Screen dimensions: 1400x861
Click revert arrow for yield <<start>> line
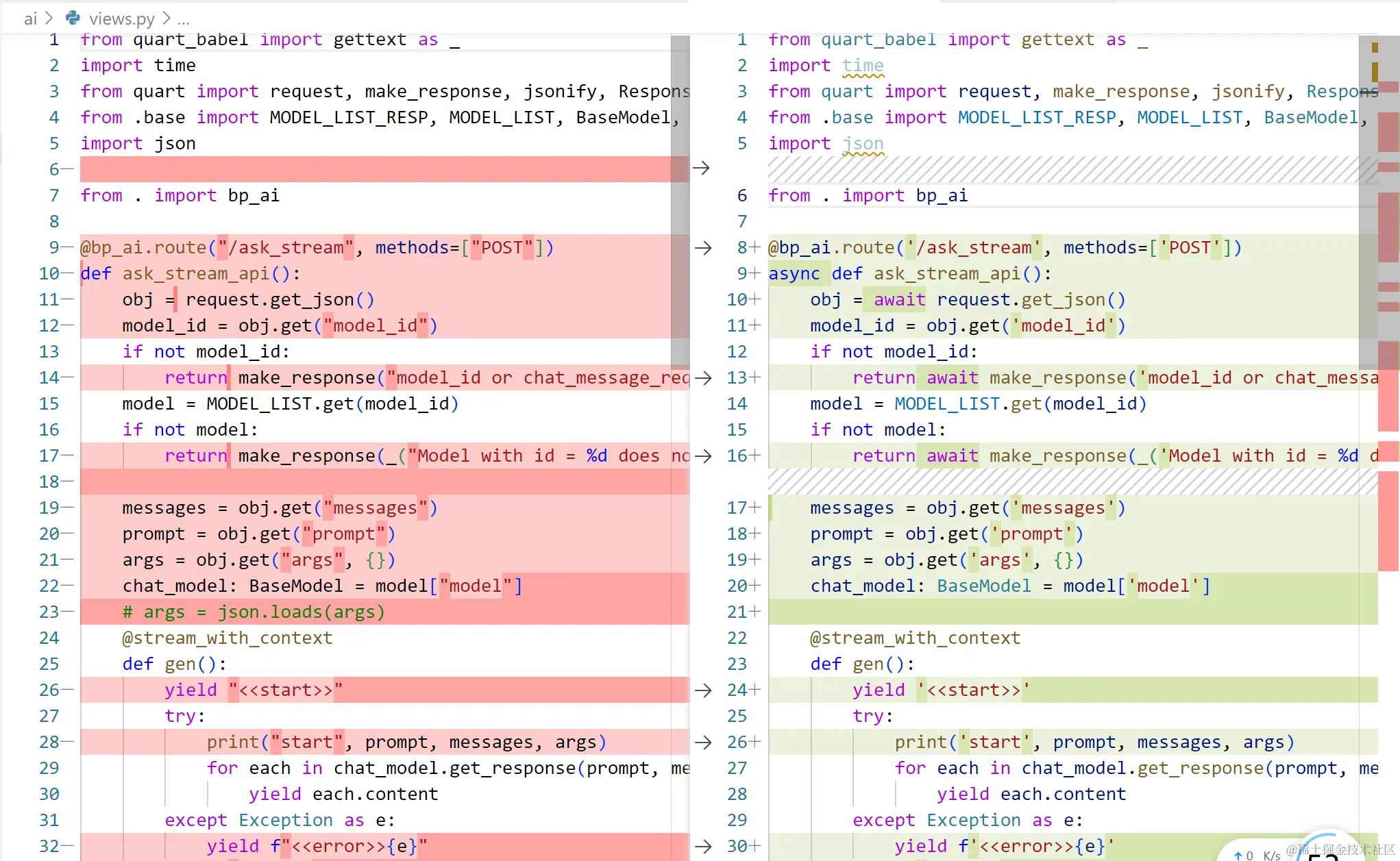point(703,690)
